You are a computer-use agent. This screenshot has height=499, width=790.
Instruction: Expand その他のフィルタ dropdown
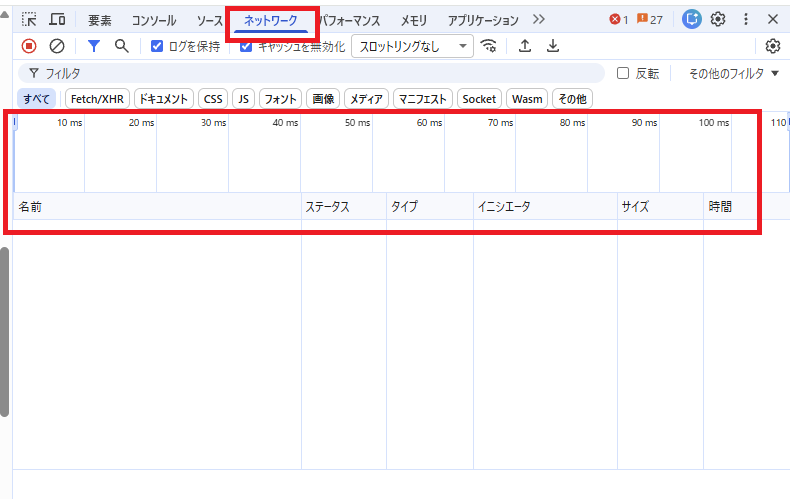(x=734, y=74)
